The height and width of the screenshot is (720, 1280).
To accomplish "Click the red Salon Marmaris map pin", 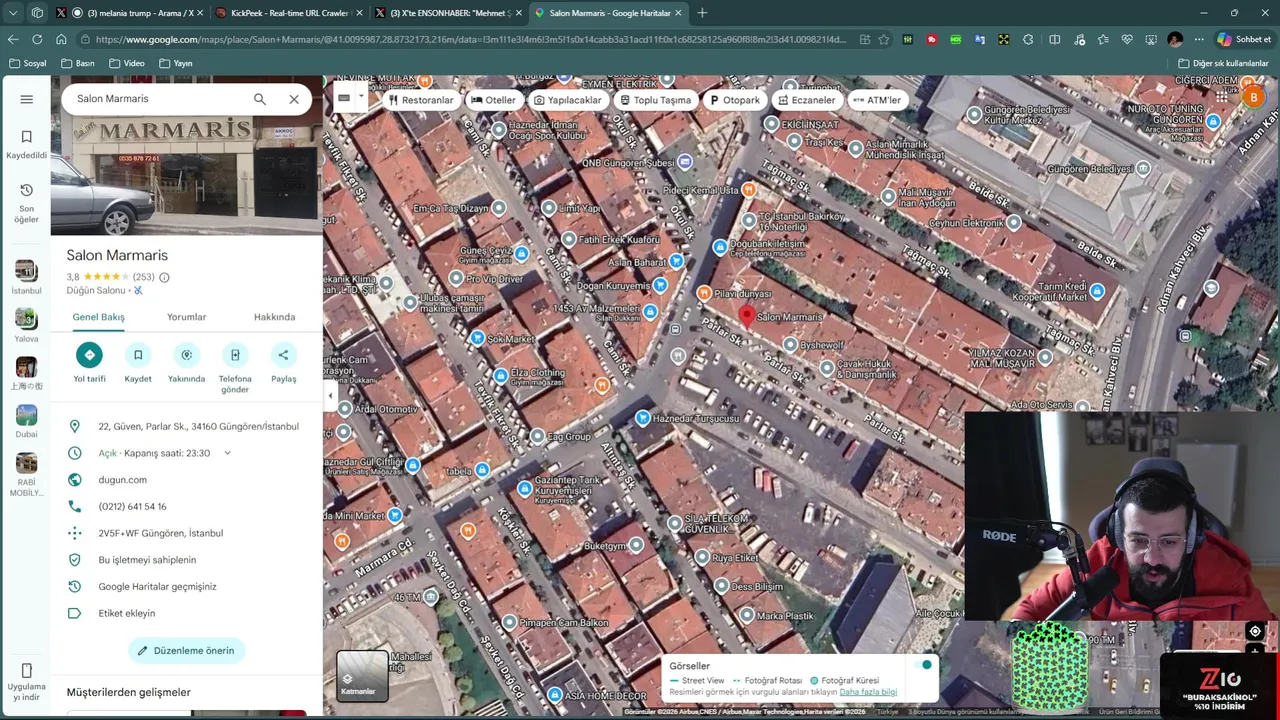I will click(x=746, y=317).
